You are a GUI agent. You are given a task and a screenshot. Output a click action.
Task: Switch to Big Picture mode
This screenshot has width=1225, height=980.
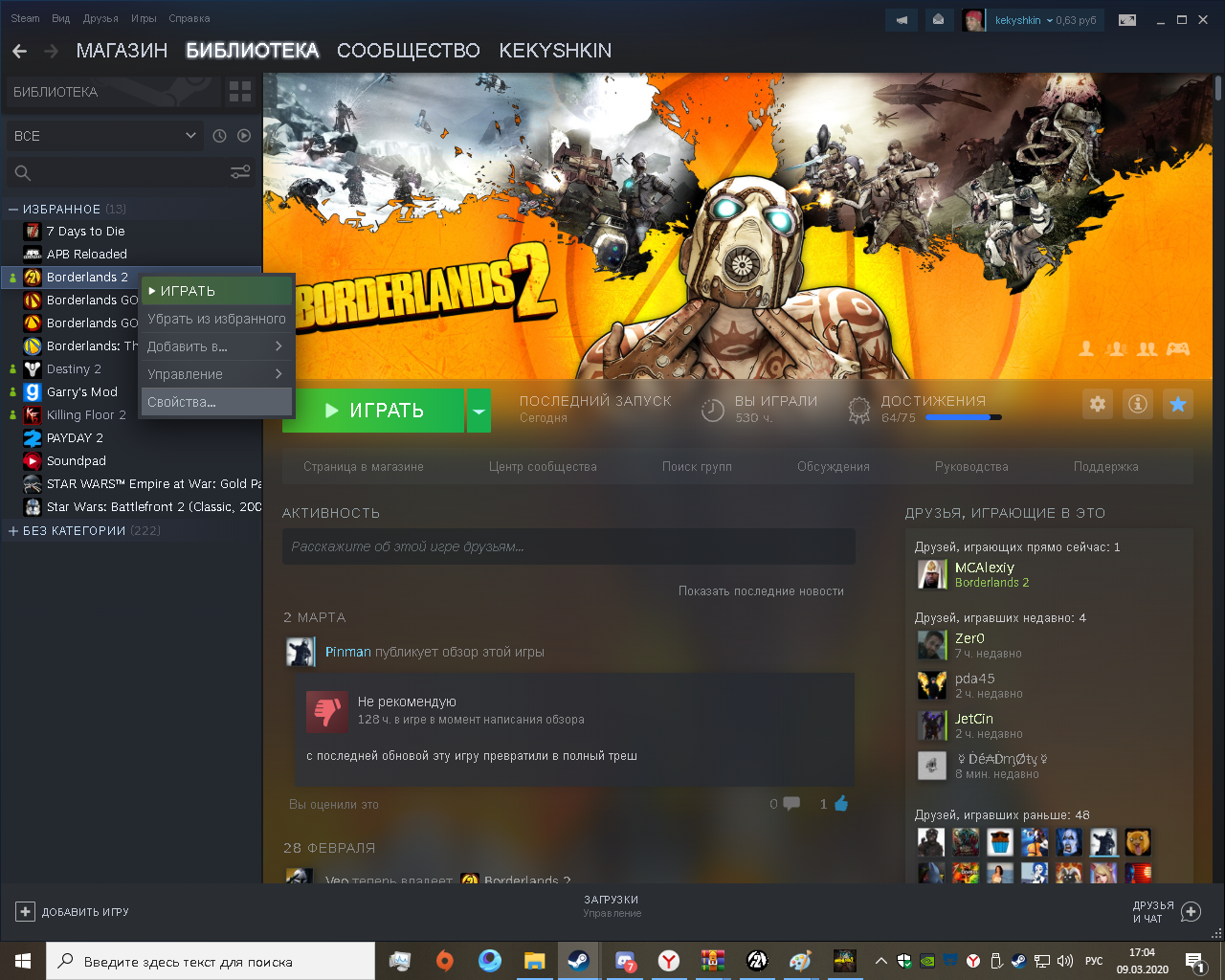(x=1127, y=20)
